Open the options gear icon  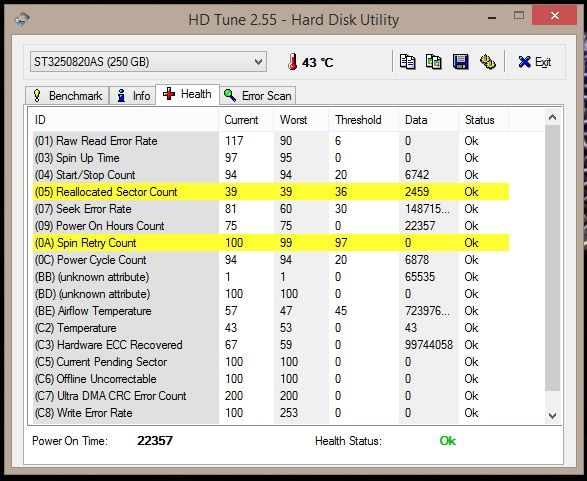click(488, 62)
